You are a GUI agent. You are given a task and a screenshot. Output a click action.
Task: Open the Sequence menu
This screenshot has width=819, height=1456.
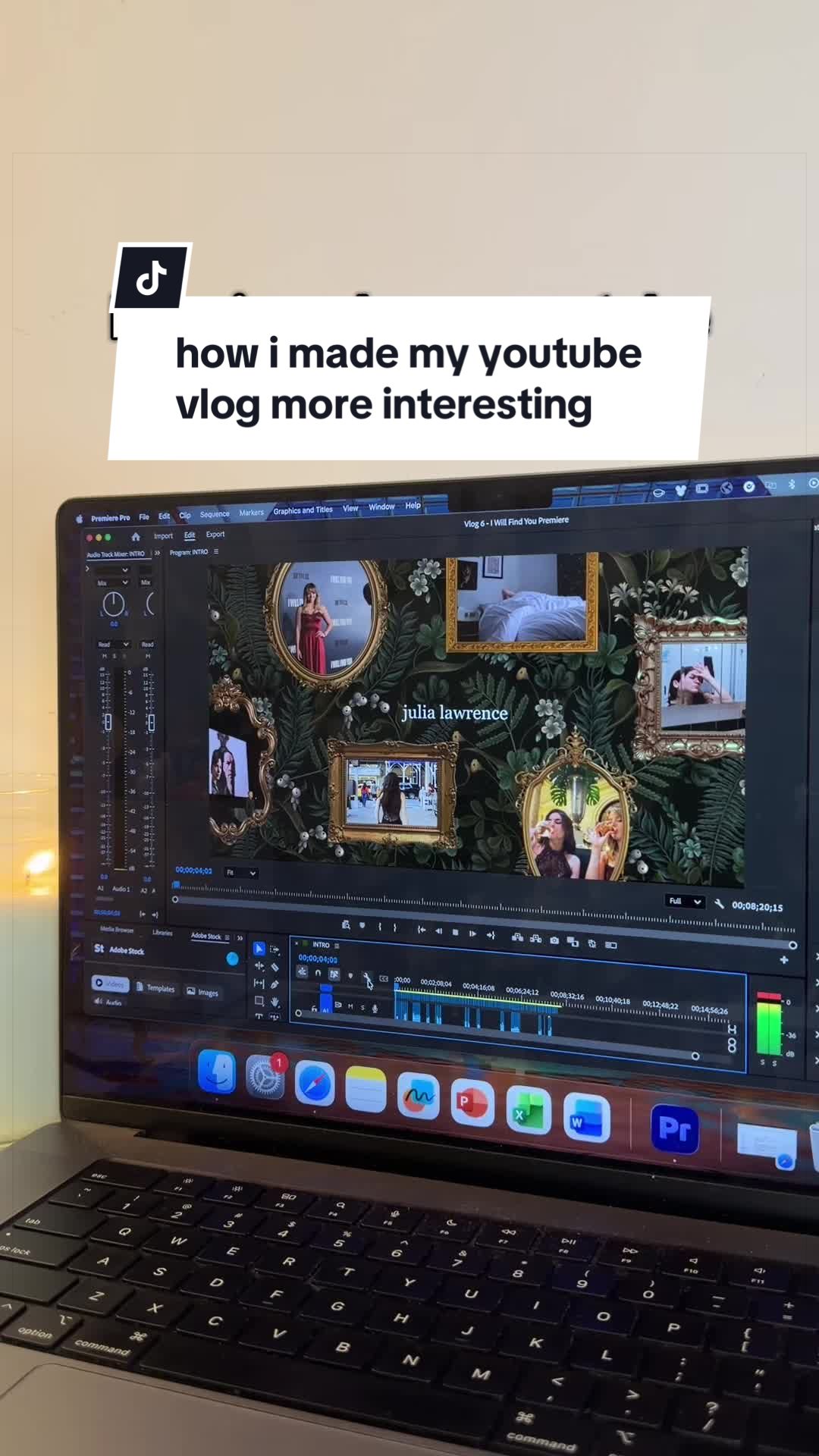tap(215, 514)
